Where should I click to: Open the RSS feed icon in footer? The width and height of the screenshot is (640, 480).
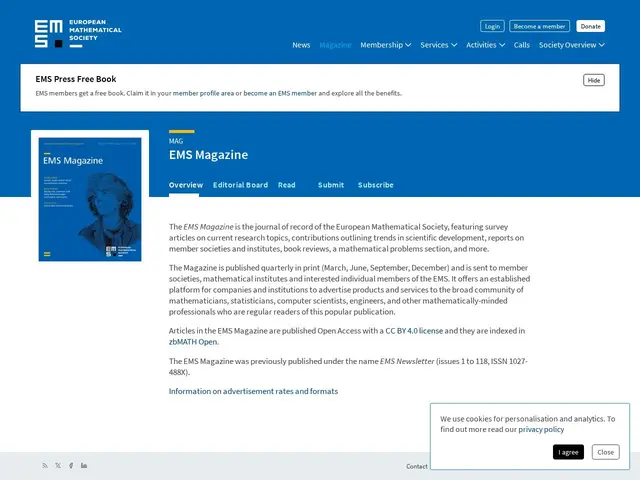coord(45,466)
